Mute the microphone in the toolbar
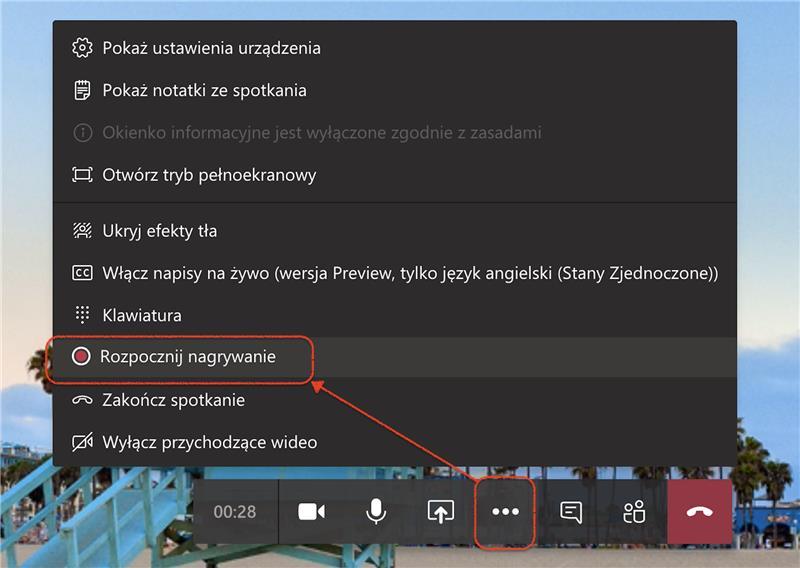Screen dimensions: 800x568 376,511
